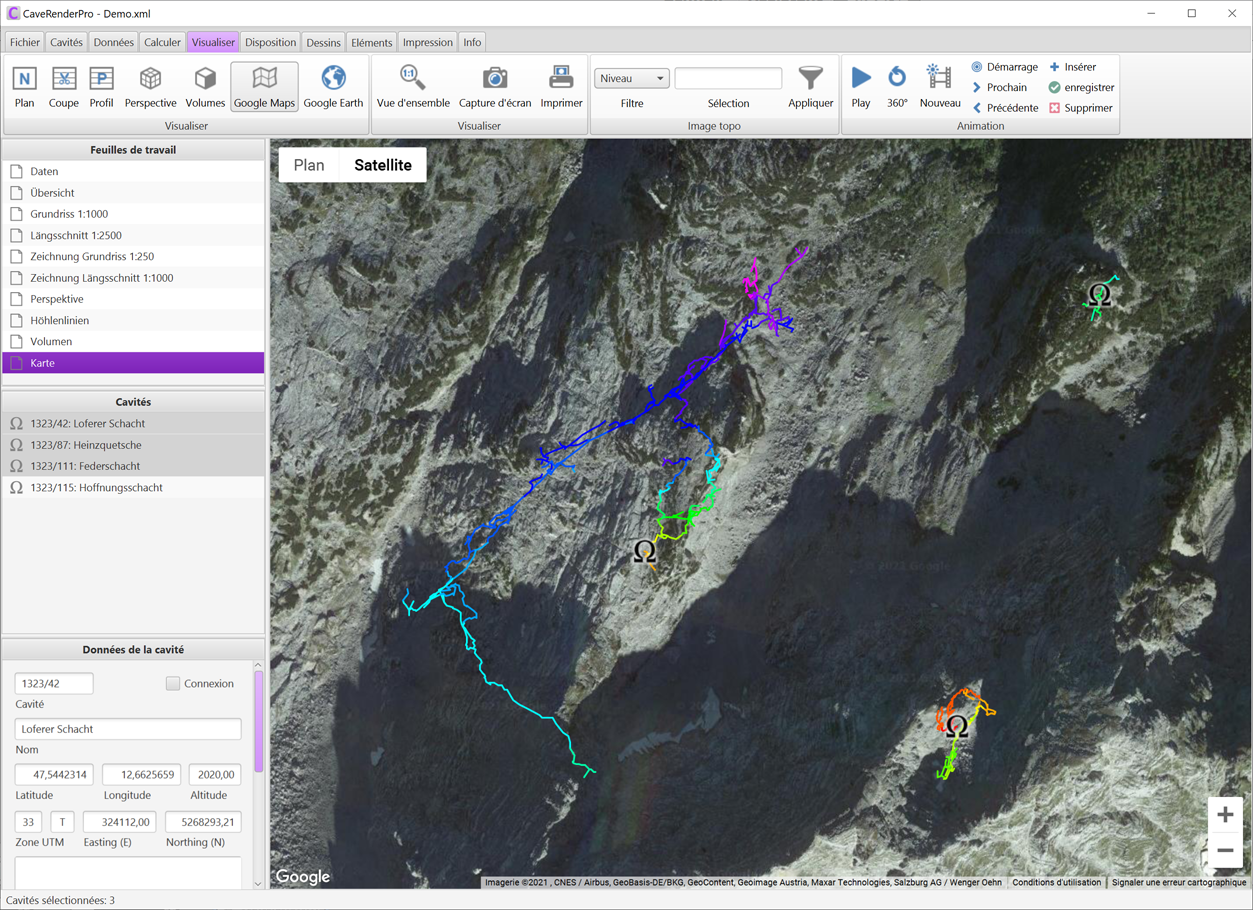Zoom in on the map
The image size is (1253, 910).
[x=1225, y=815]
